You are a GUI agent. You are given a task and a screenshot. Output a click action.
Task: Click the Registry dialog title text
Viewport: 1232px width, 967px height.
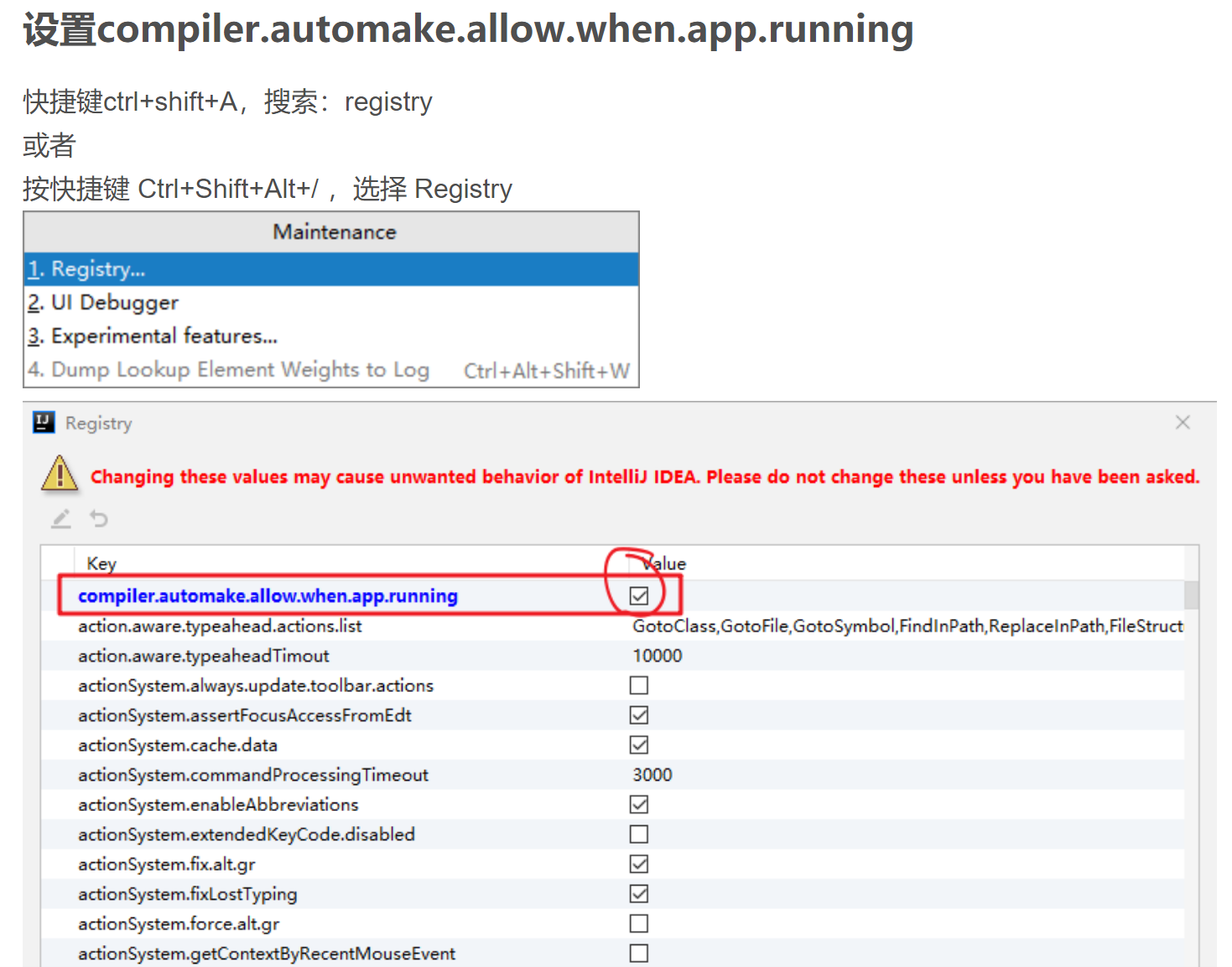point(99,423)
